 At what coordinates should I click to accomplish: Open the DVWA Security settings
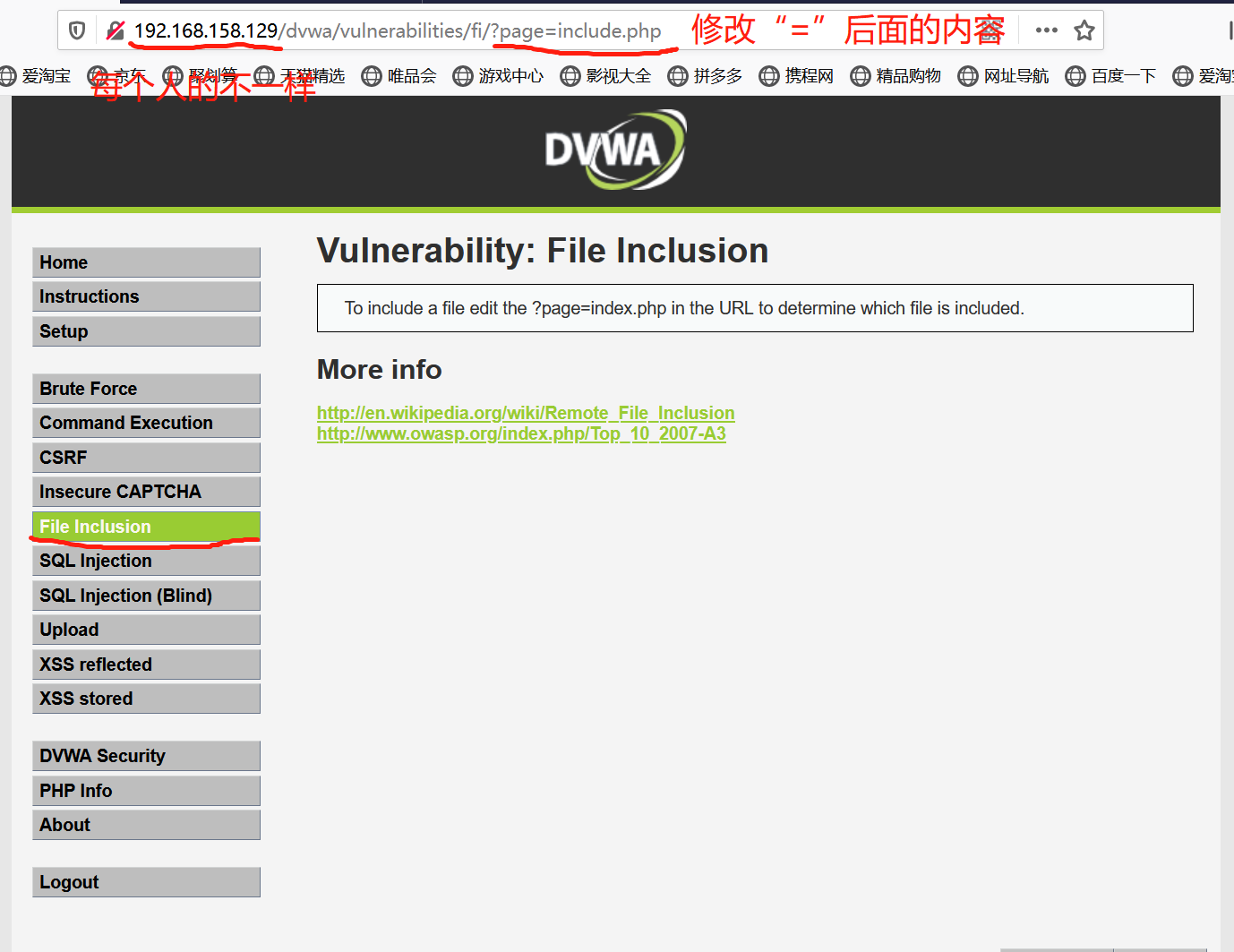coord(146,756)
